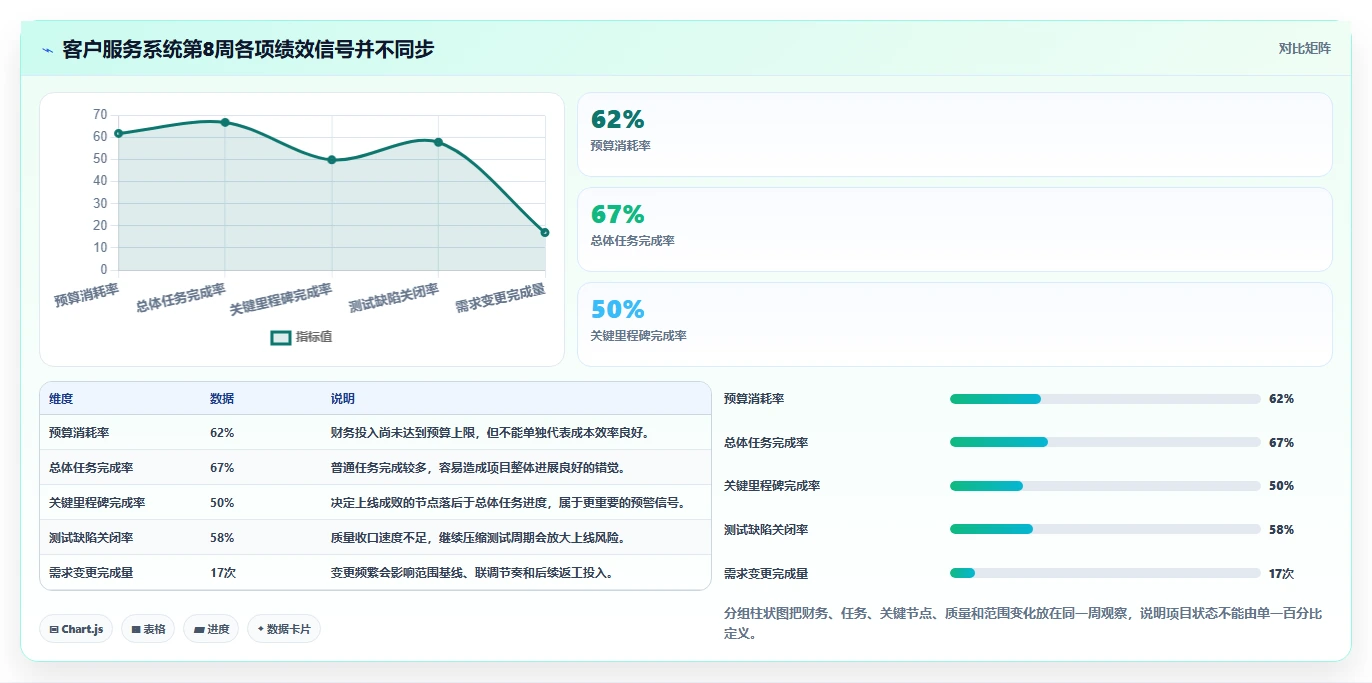
Task: Click the 总体任务完成率 67% progress bar
Action: click(1105, 442)
